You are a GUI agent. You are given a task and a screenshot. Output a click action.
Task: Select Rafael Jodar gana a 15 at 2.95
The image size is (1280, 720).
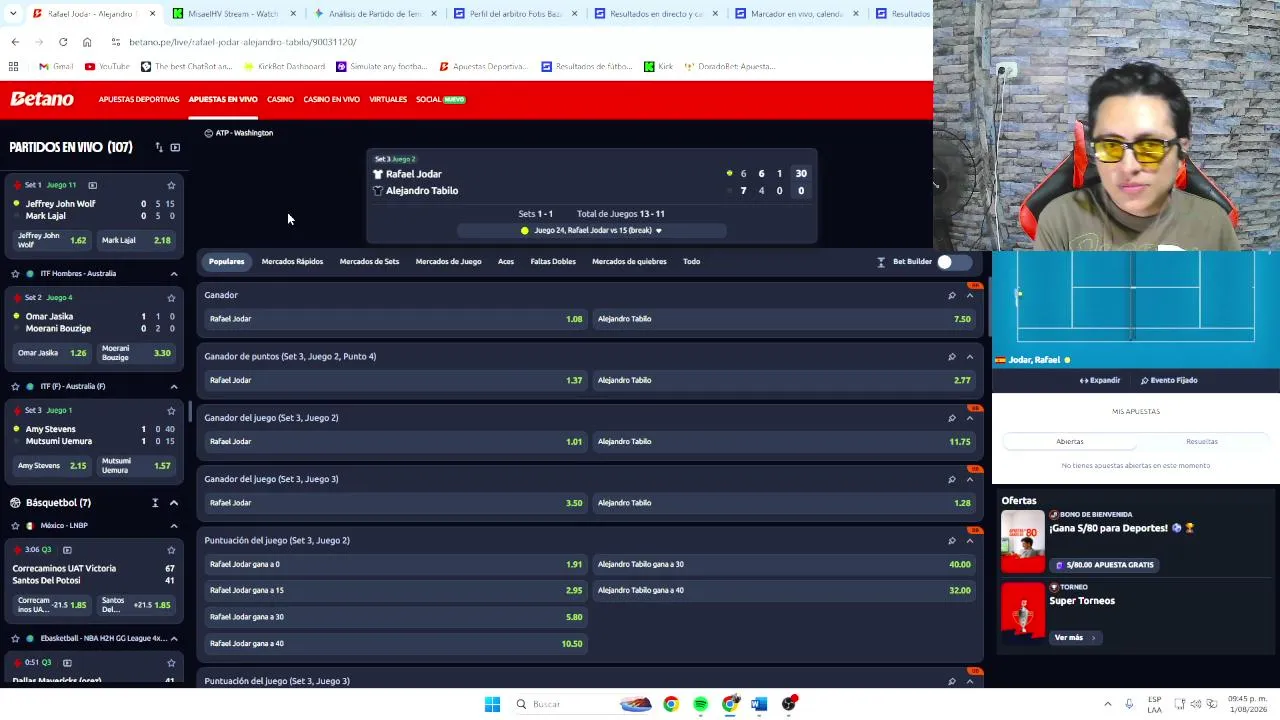click(x=395, y=590)
